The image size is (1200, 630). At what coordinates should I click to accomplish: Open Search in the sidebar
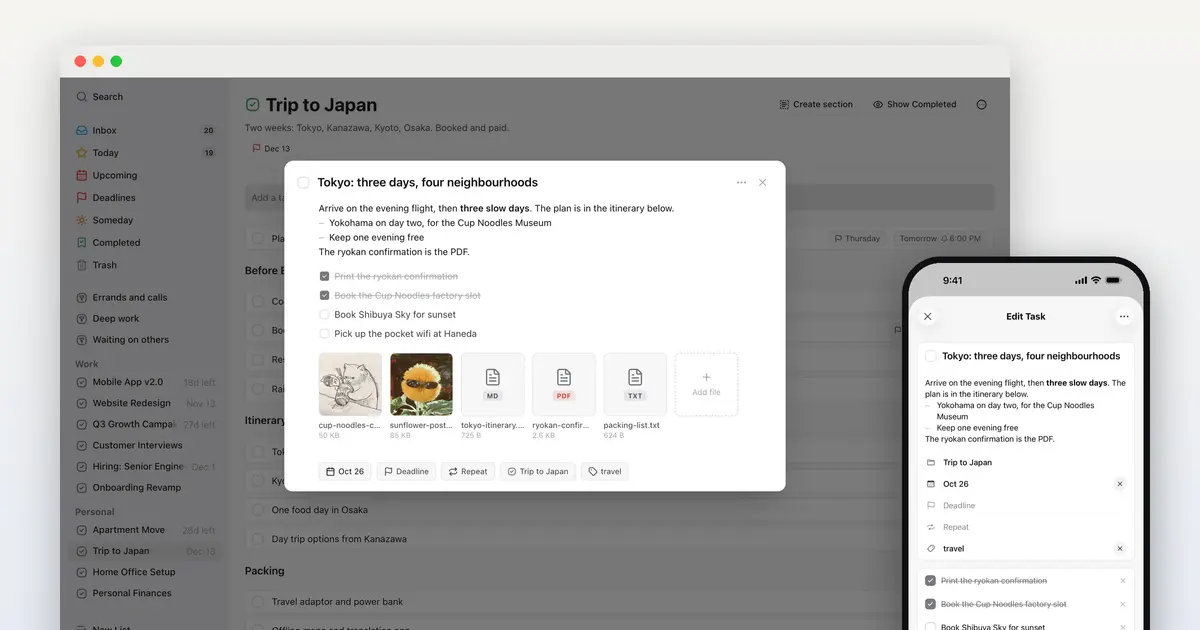coord(100,97)
